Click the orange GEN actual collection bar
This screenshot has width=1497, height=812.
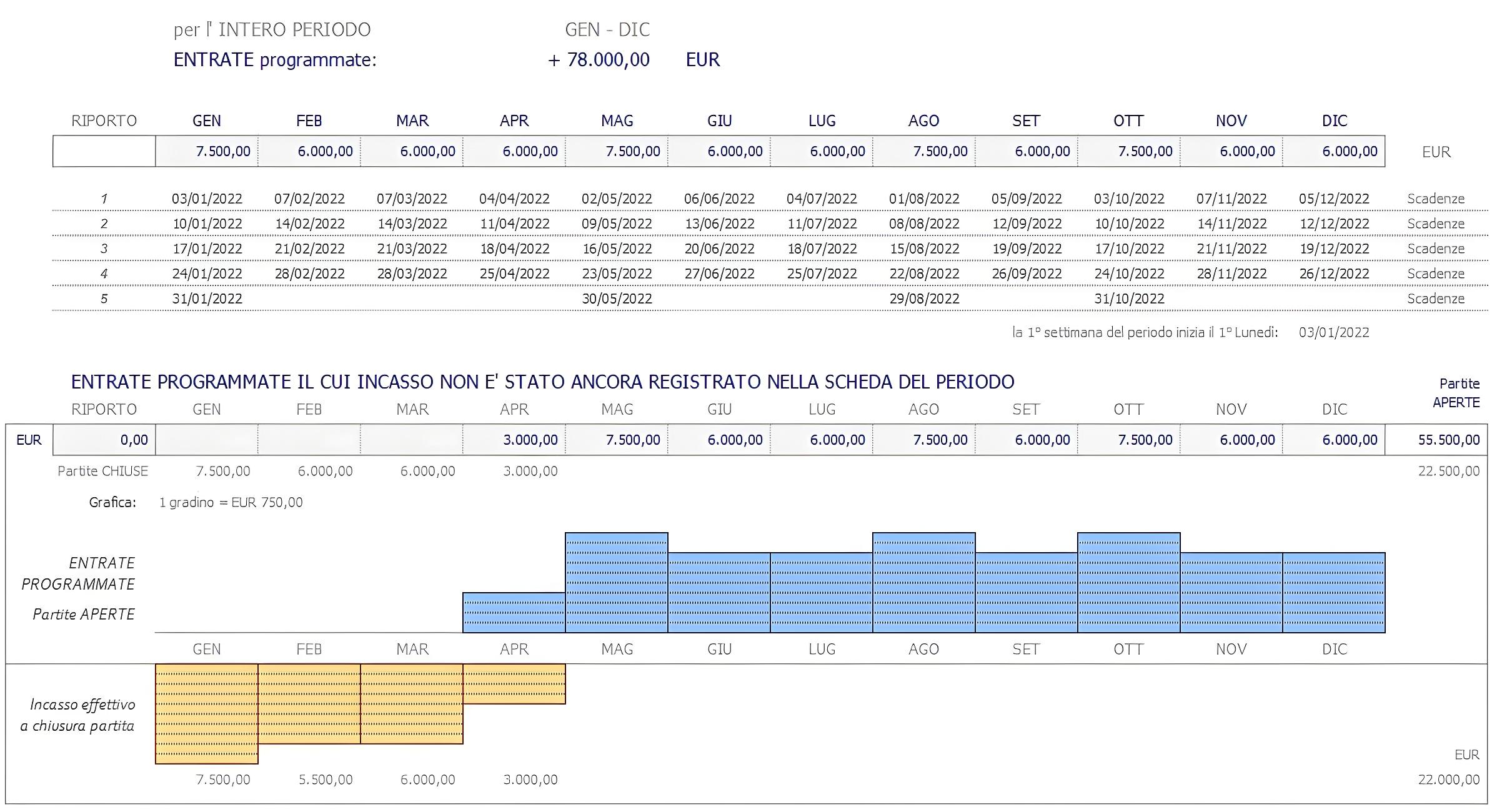click(x=207, y=714)
